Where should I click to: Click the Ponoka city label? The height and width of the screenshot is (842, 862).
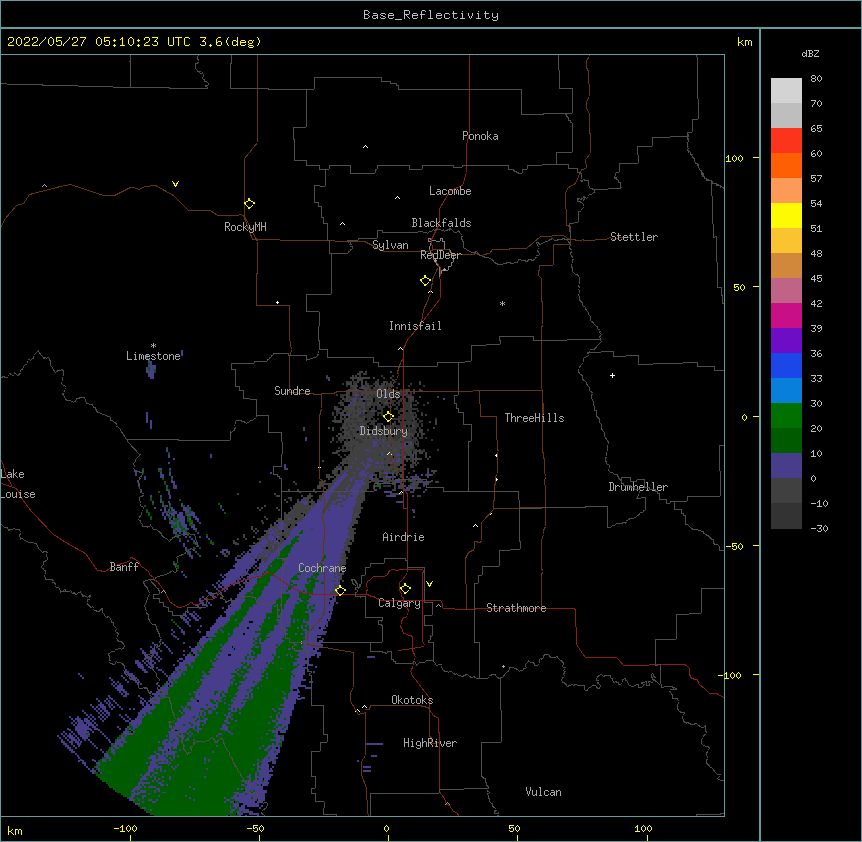click(x=480, y=136)
